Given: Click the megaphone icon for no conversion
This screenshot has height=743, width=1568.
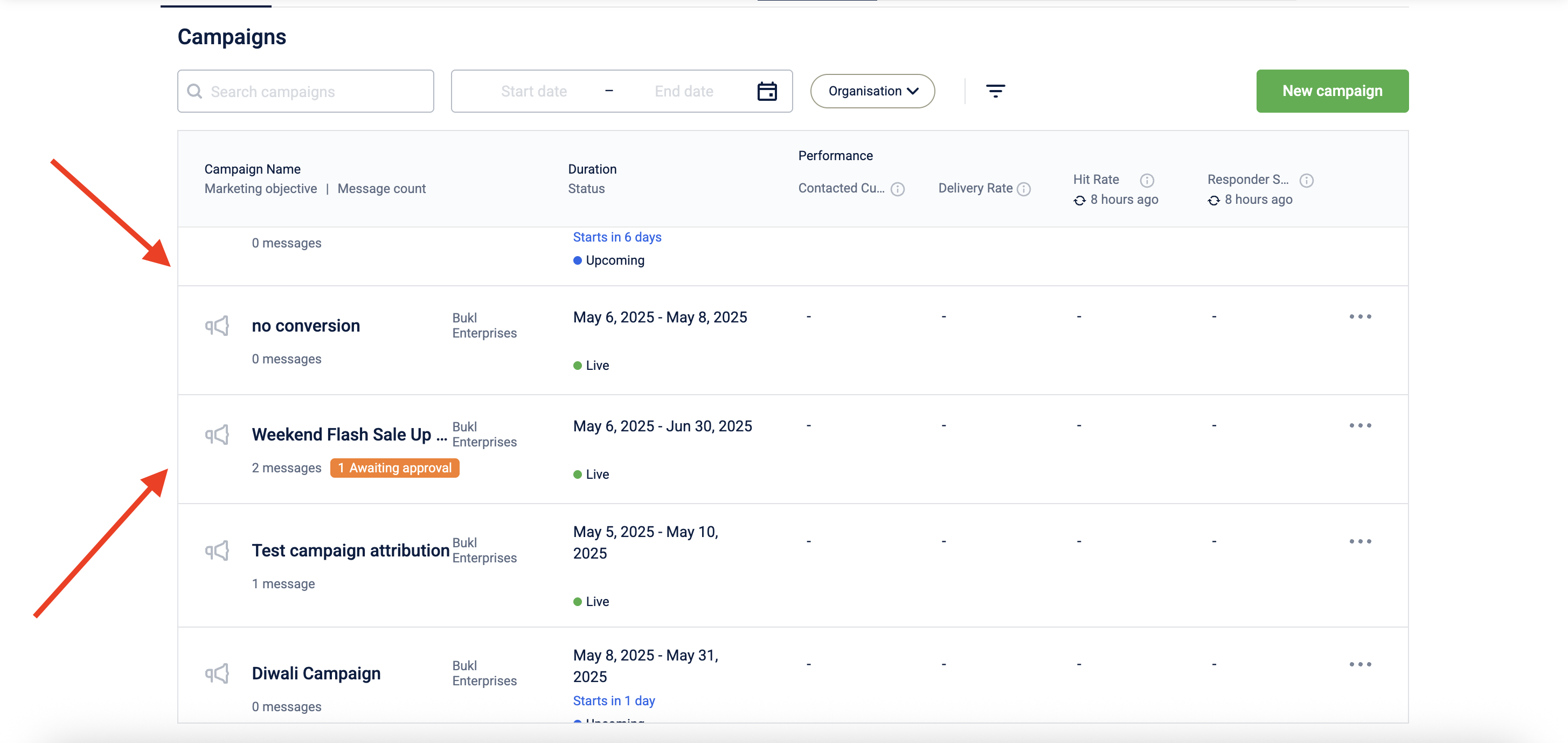Looking at the screenshot, I should (x=217, y=326).
